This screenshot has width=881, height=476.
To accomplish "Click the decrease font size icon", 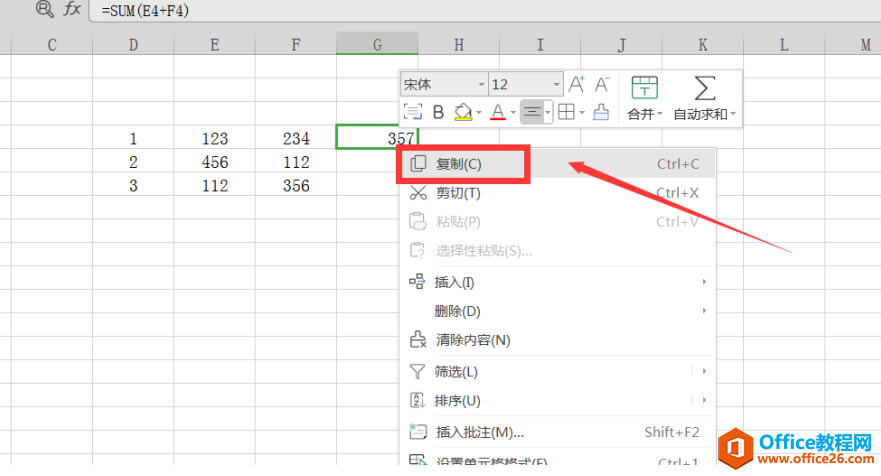I will pyautogui.click(x=602, y=84).
